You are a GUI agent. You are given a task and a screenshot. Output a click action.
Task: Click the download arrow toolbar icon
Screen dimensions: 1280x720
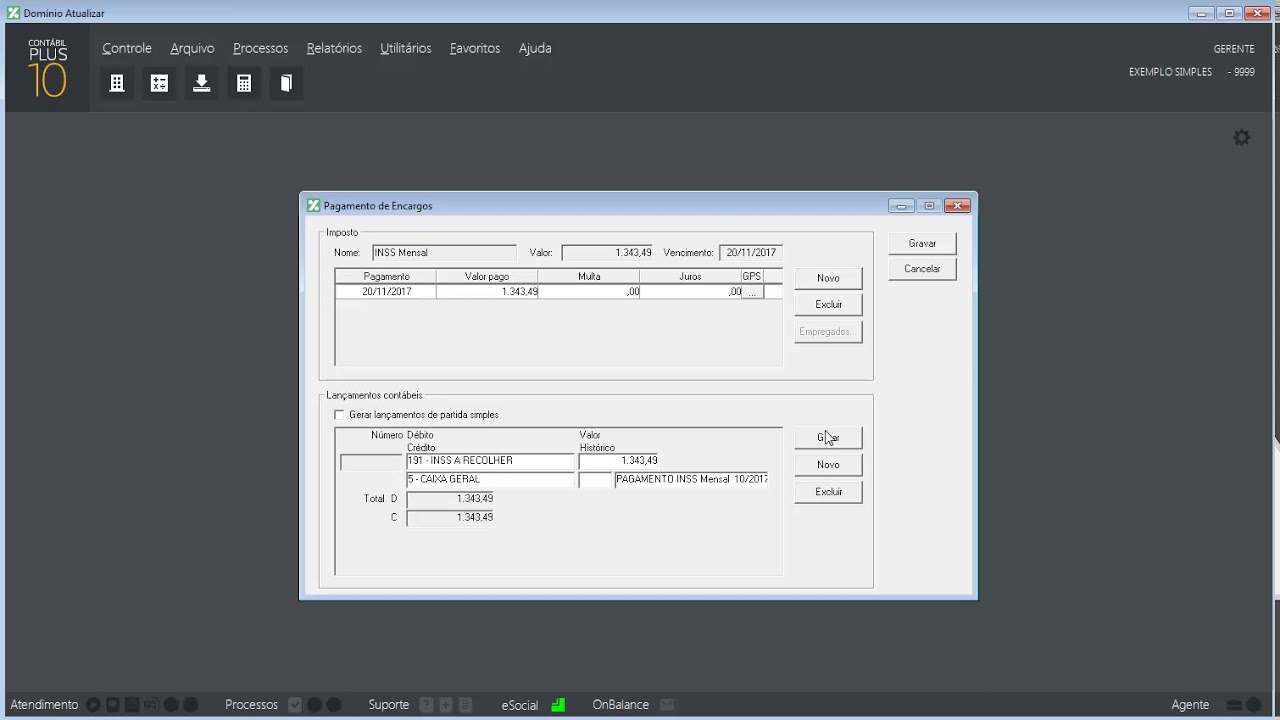click(x=202, y=83)
